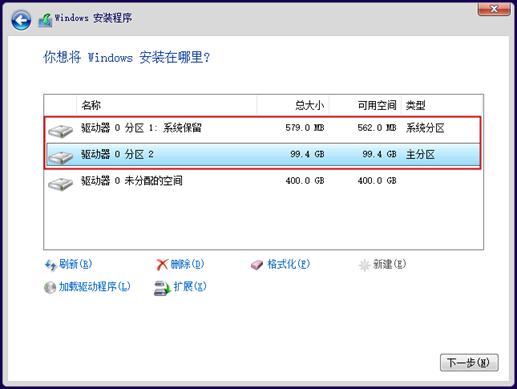Screen dimensions: 517x389
Task: Open 加载驱动程序(L) load driver link
Action: [94, 286]
